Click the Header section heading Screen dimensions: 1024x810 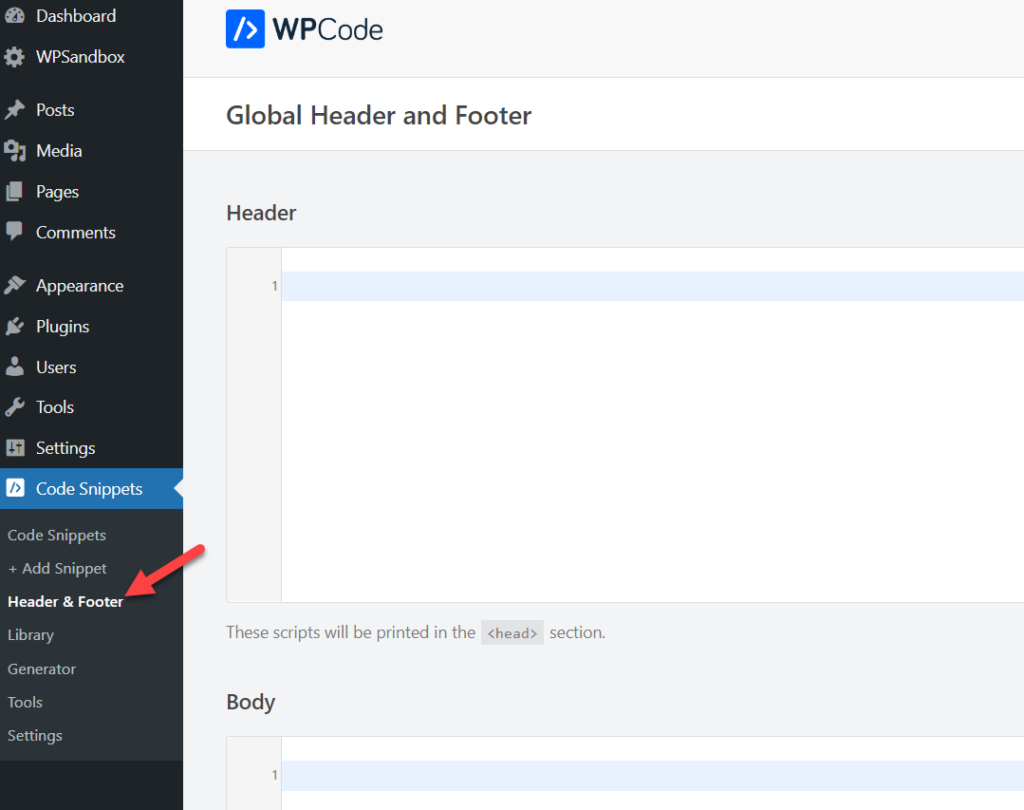(x=261, y=213)
